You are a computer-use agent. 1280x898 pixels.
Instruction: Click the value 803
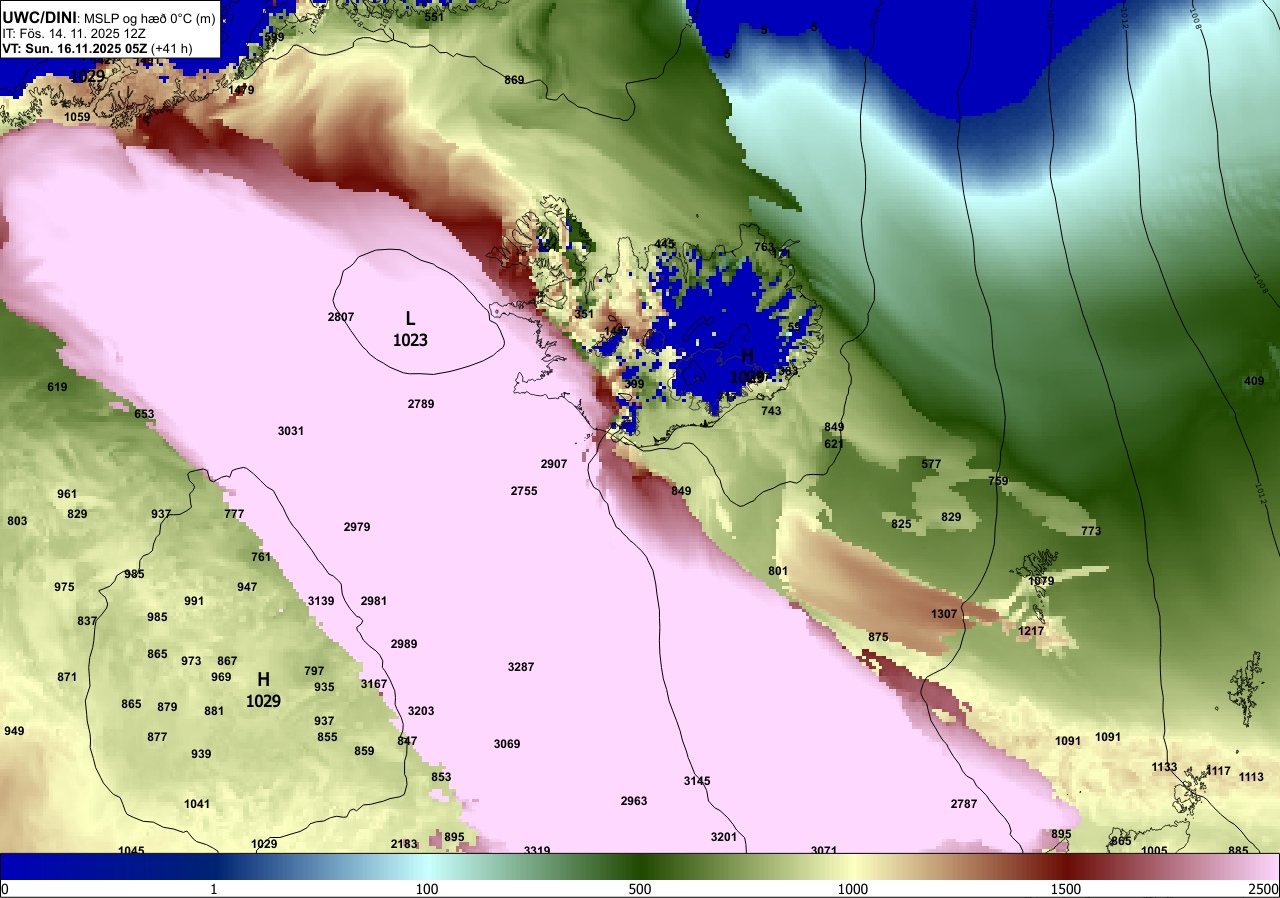click(17, 521)
